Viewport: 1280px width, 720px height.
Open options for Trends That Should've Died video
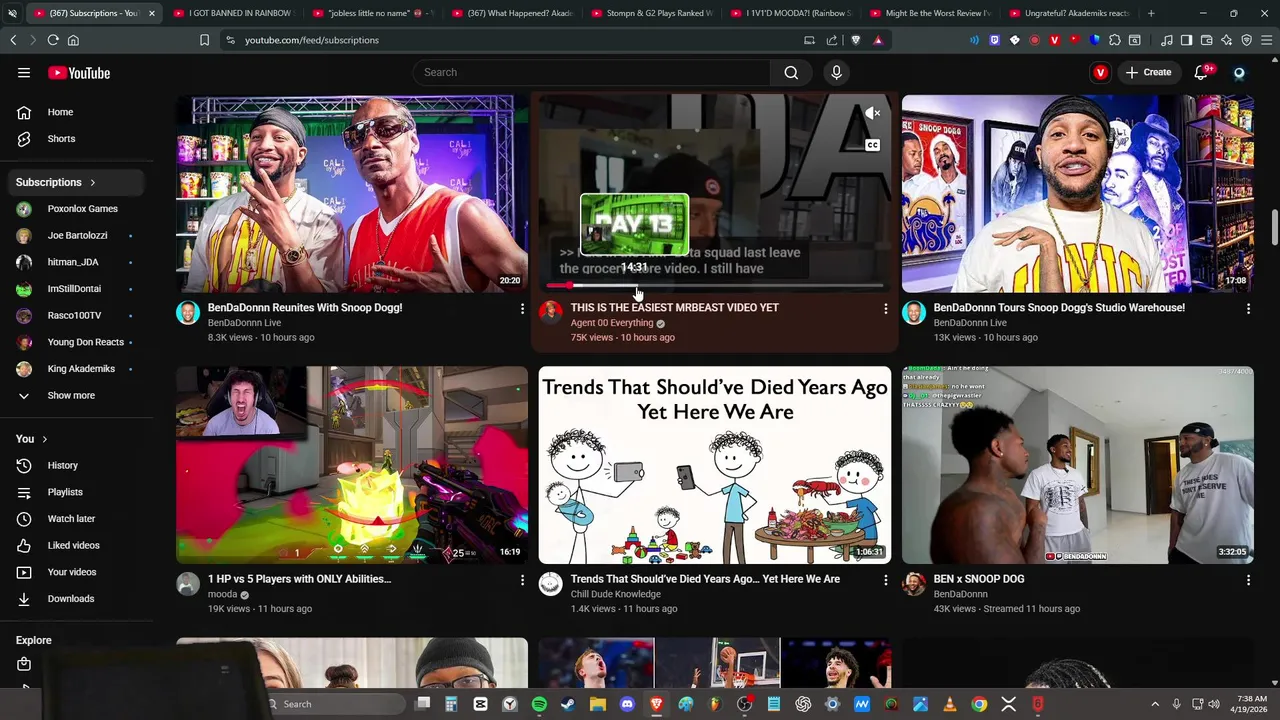[x=885, y=580]
